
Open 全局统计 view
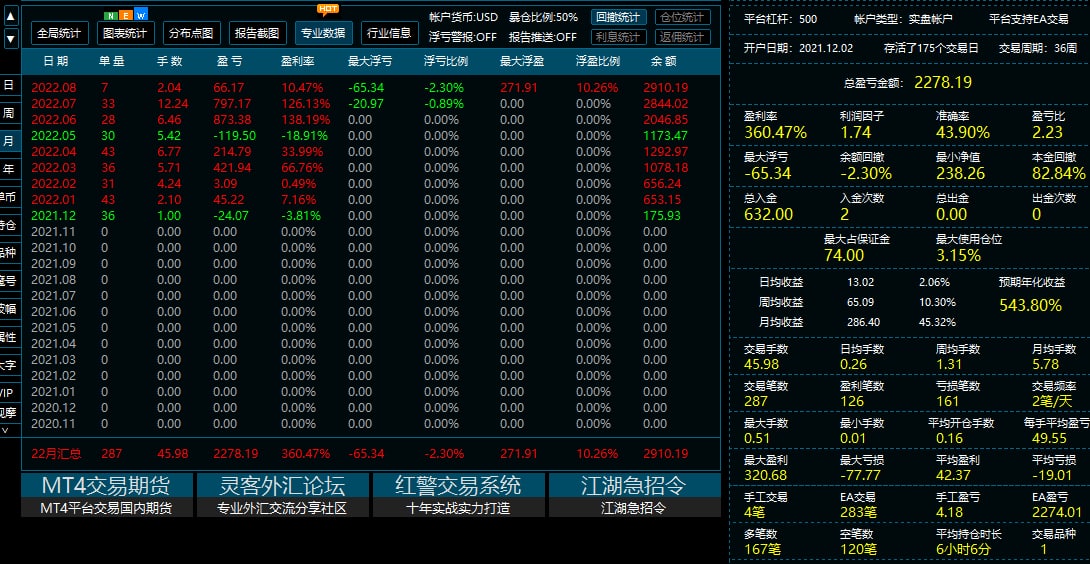pyautogui.click(x=60, y=33)
